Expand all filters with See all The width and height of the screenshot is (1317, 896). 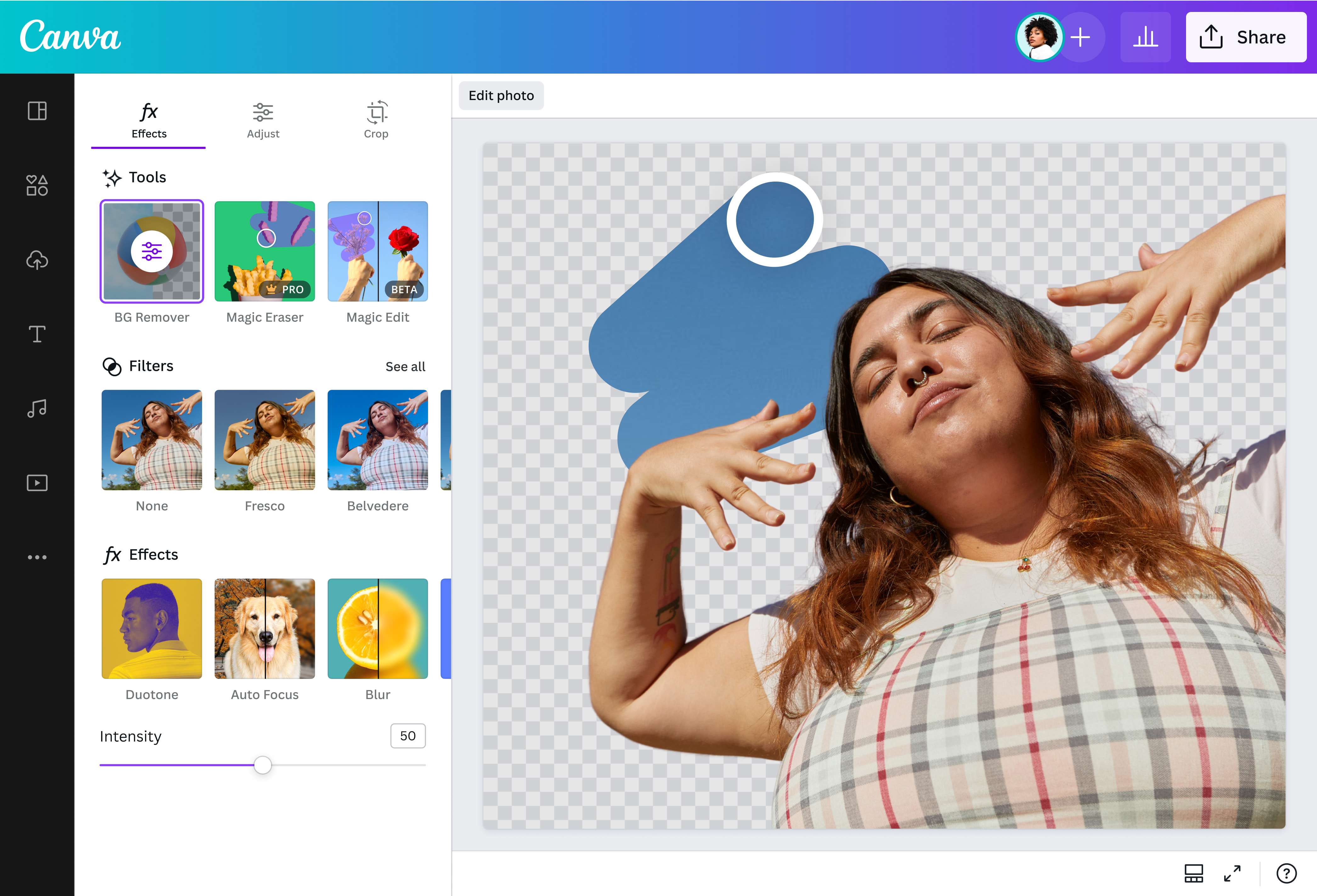tap(405, 367)
